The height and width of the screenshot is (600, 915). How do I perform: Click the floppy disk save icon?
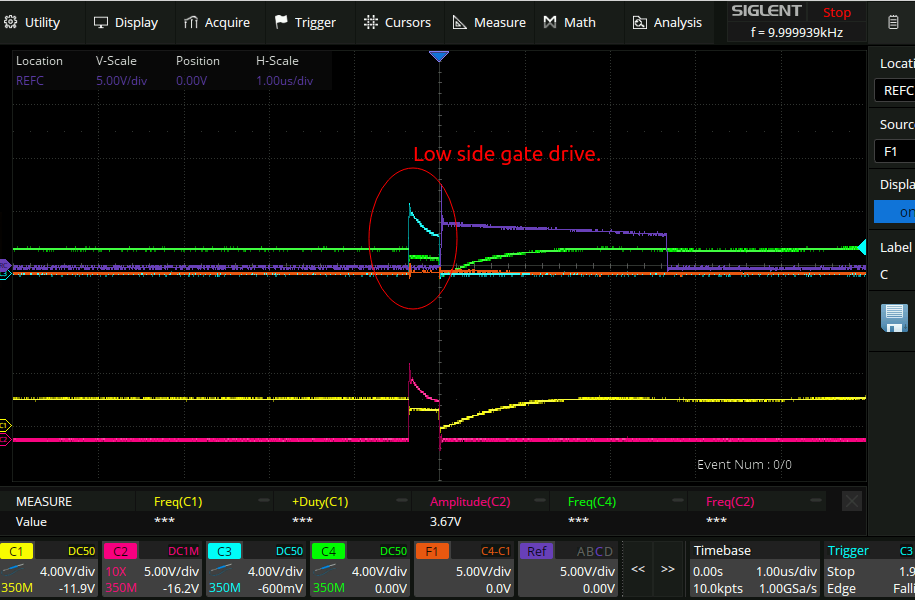(893, 318)
